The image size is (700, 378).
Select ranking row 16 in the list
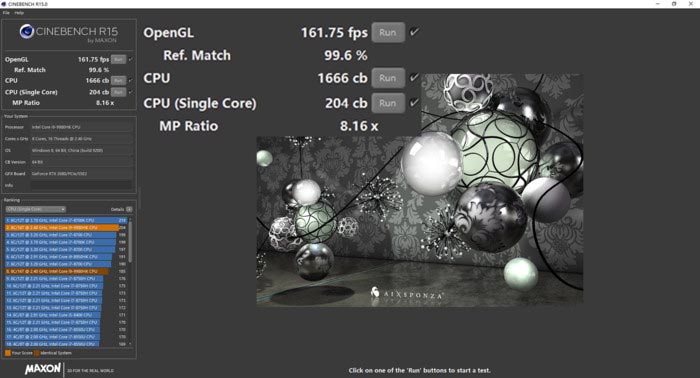point(66,330)
